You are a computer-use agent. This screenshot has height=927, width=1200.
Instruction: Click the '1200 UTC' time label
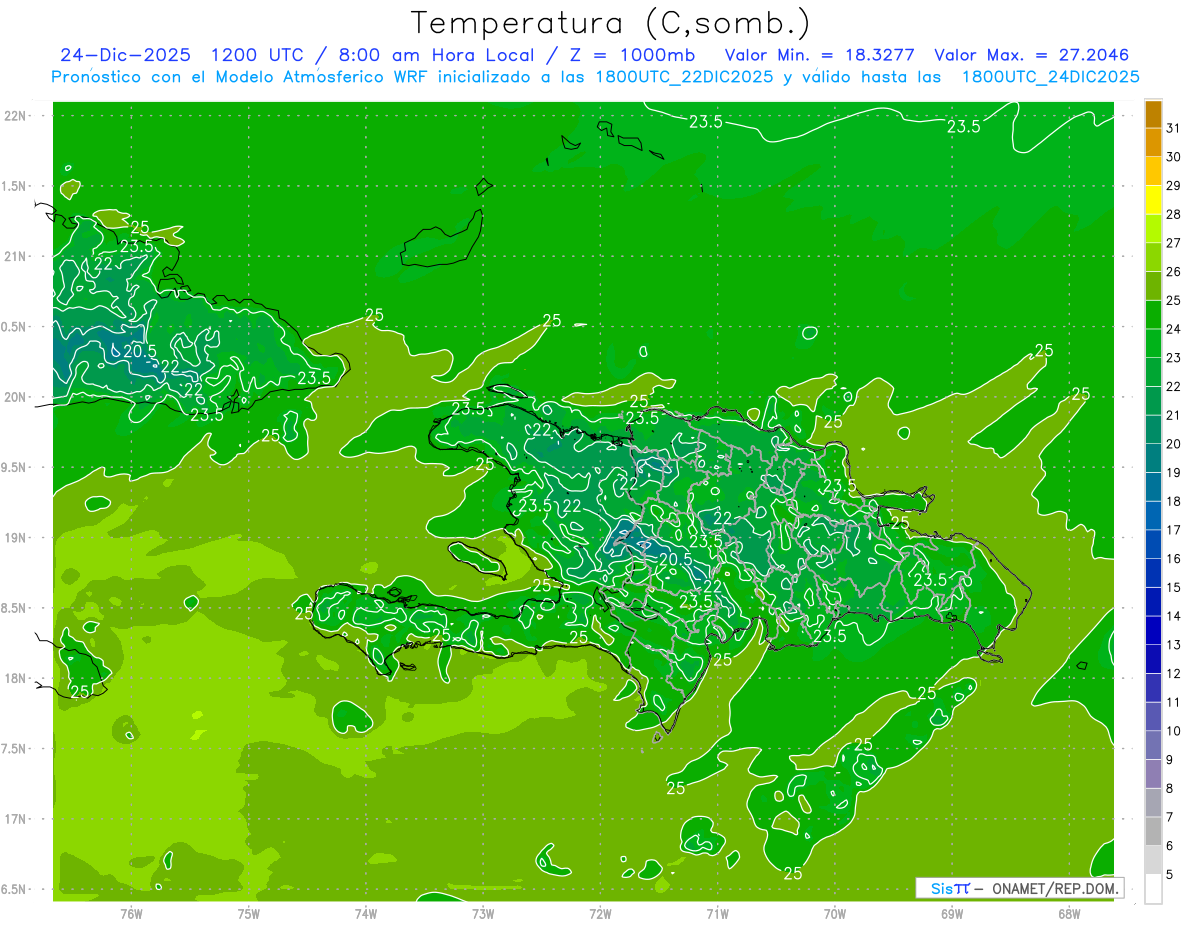(x=258, y=55)
